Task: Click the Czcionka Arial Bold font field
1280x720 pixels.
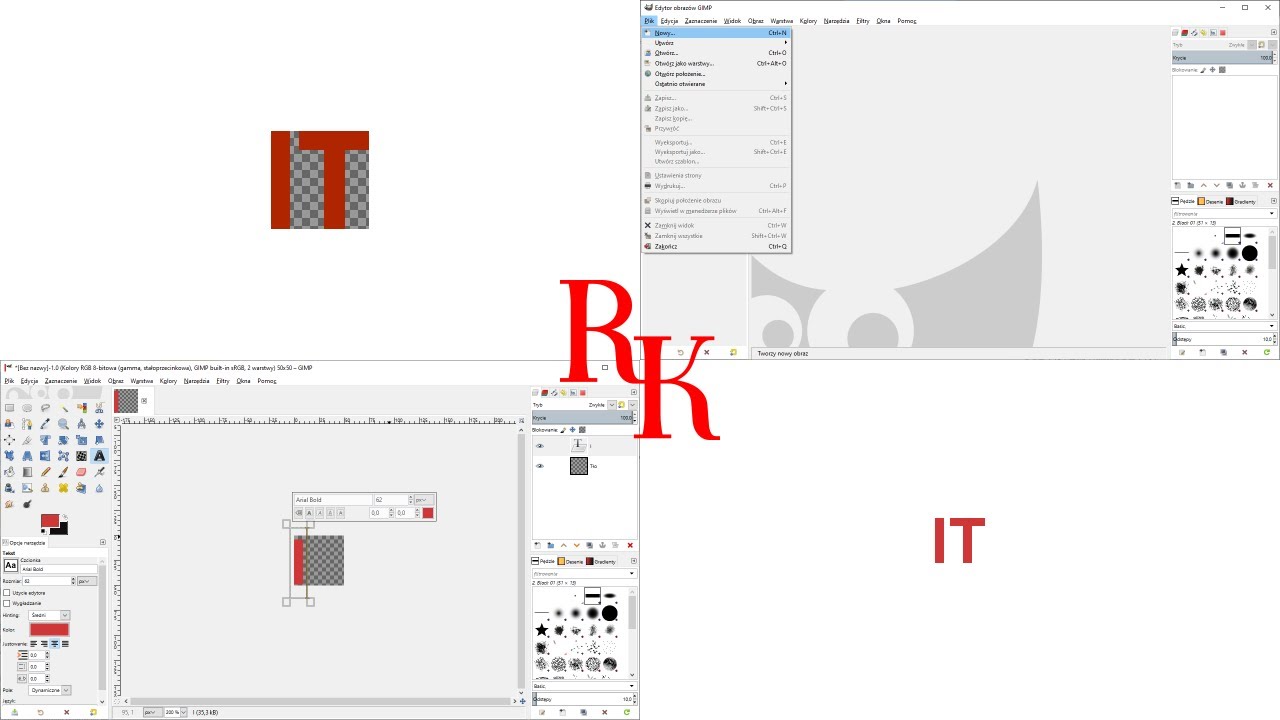Action: pyautogui.click(x=59, y=569)
